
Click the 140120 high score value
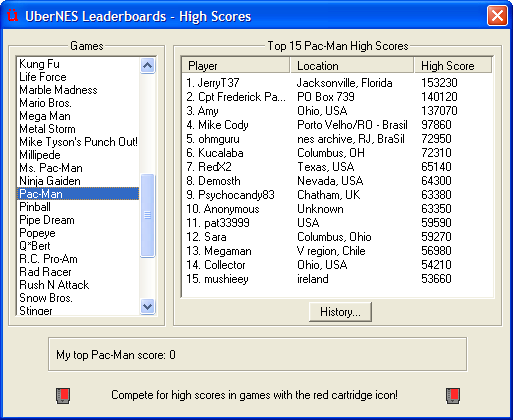(439, 97)
